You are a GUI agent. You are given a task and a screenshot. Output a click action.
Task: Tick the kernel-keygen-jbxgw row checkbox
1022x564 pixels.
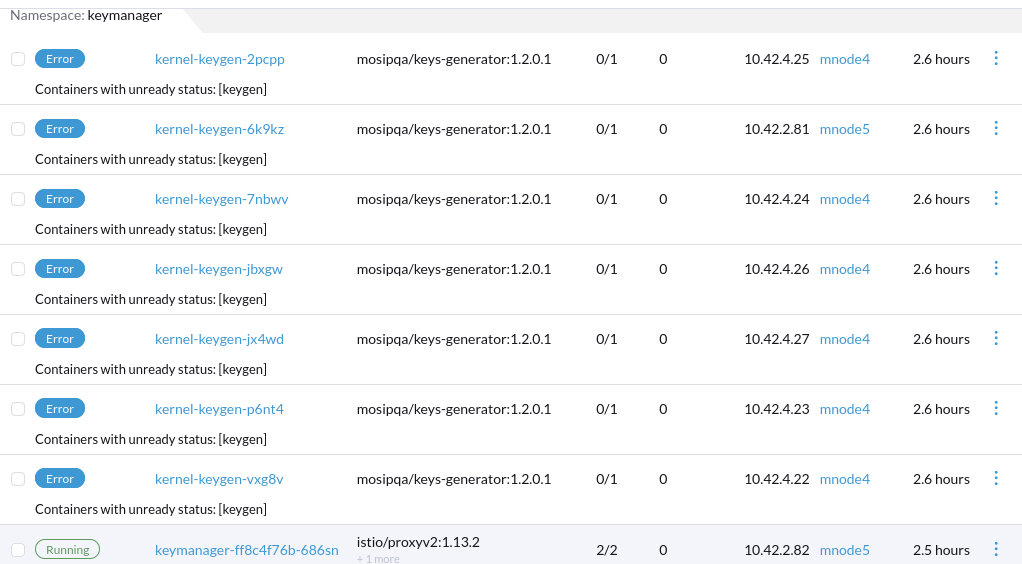18,269
